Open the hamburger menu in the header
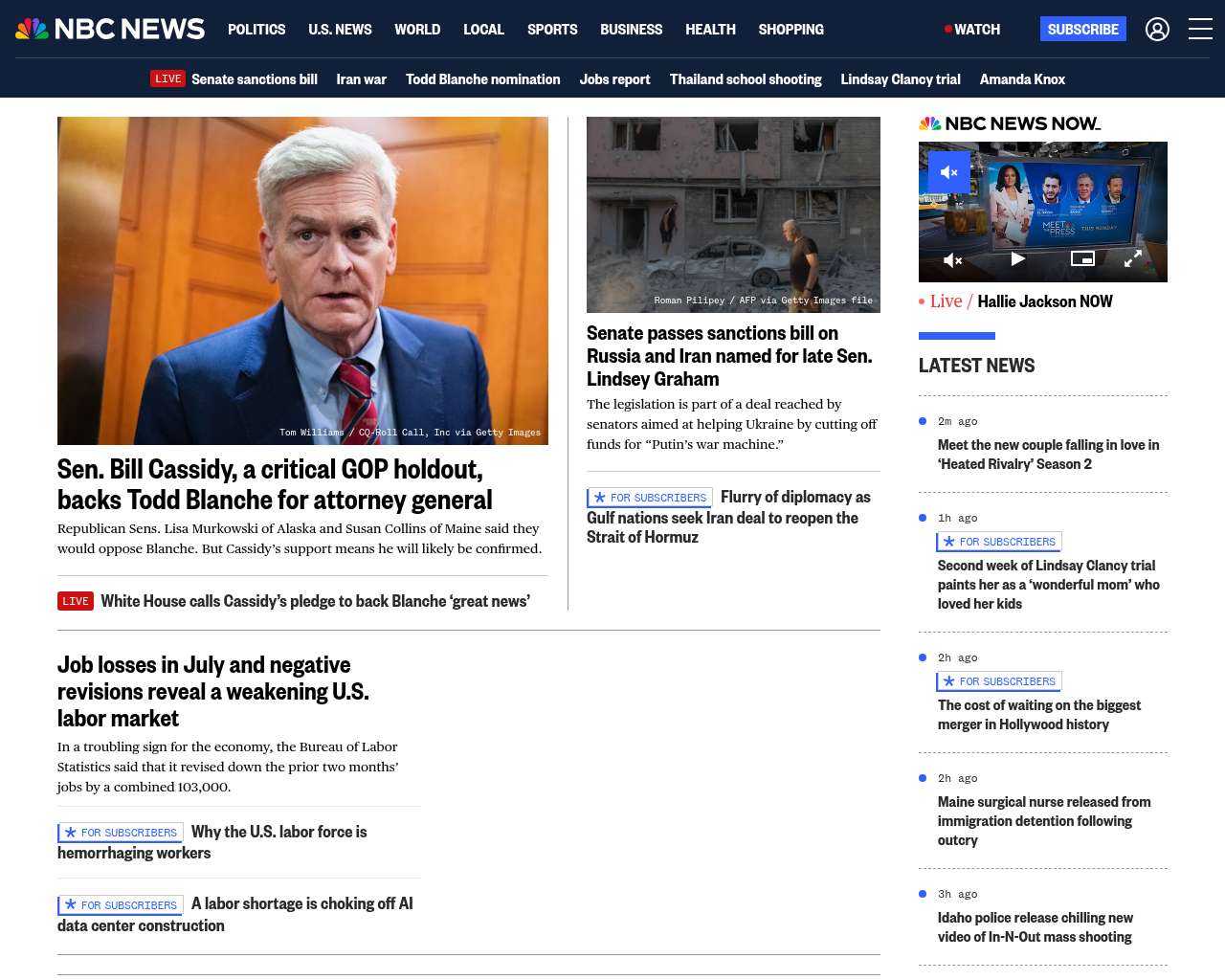Screen dimensions: 1225x980 click(1200, 30)
